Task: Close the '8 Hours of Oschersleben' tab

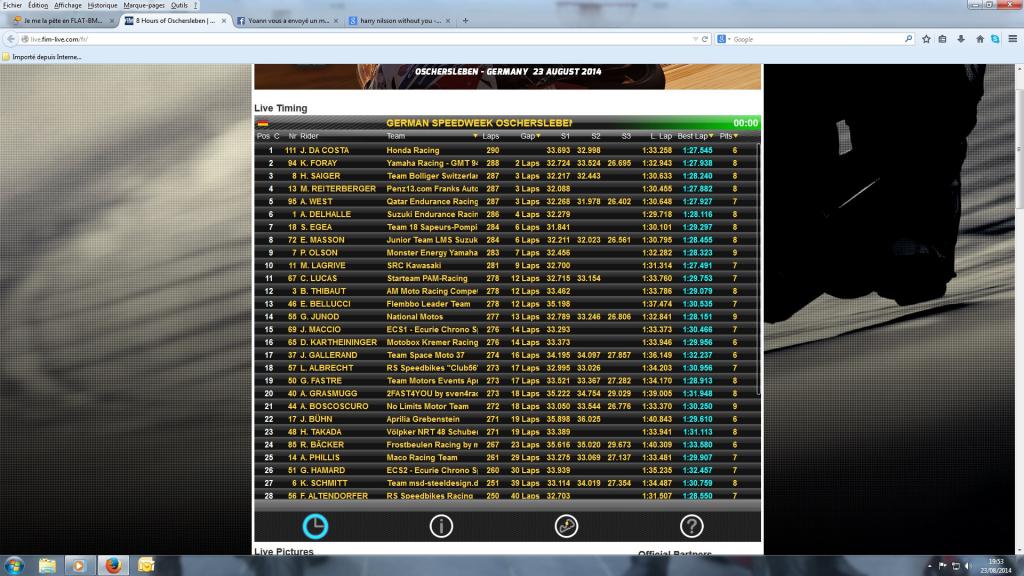Action: tap(224, 21)
